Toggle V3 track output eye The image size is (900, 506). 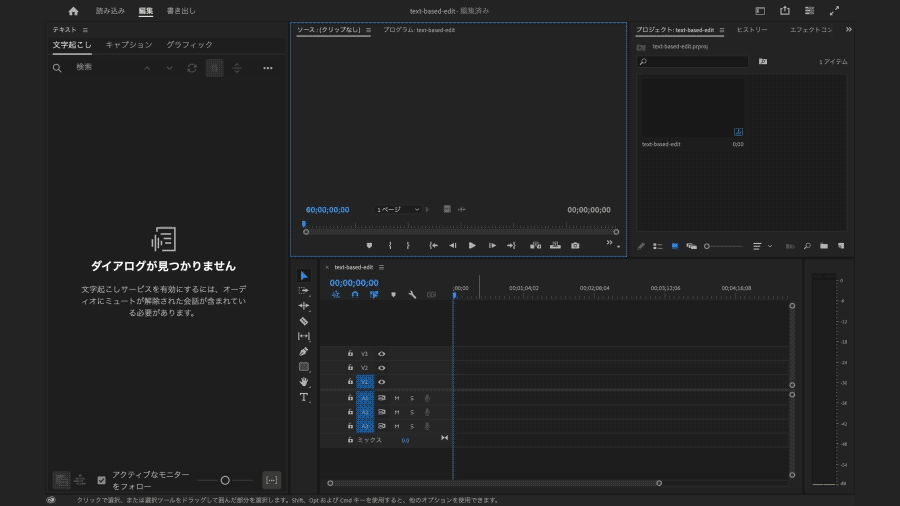coord(381,354)
